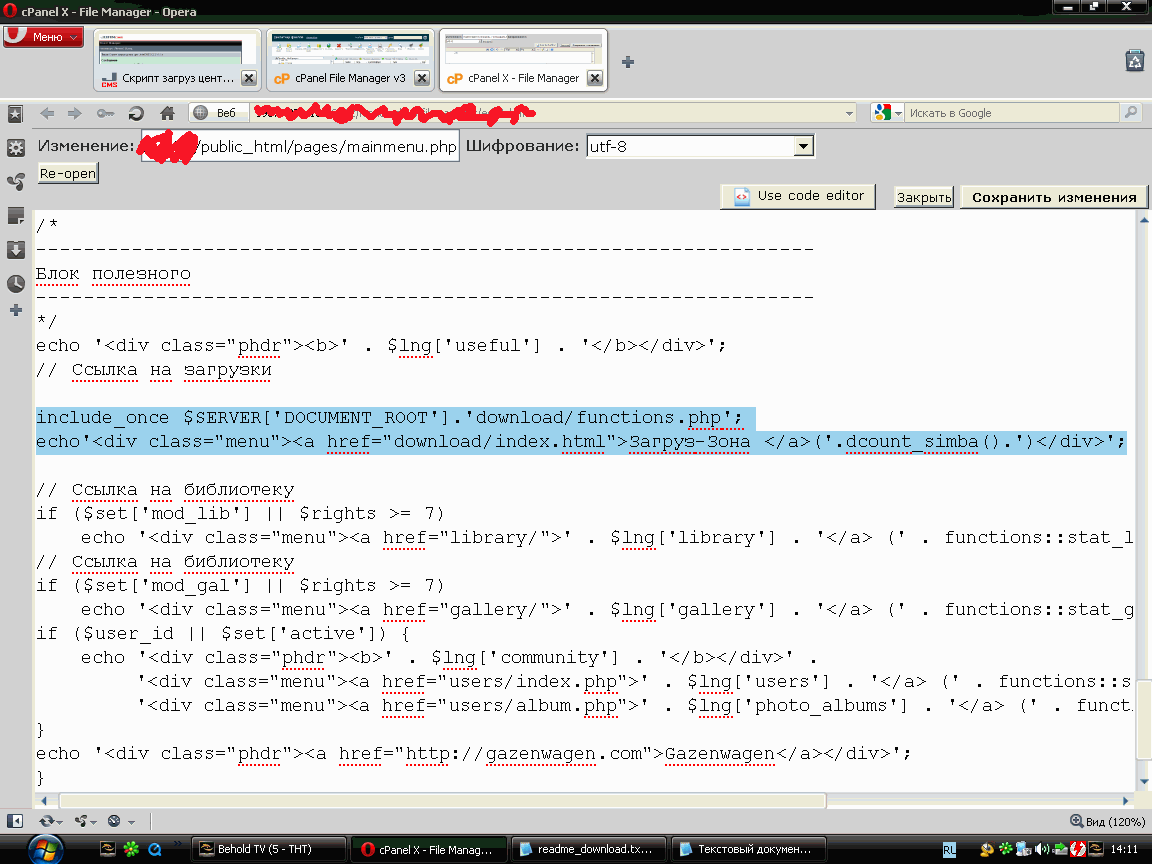This screenshot has width=1152, height=864.
Task: Open the Downloads panel in sidebar
Action: click(15, 249)
